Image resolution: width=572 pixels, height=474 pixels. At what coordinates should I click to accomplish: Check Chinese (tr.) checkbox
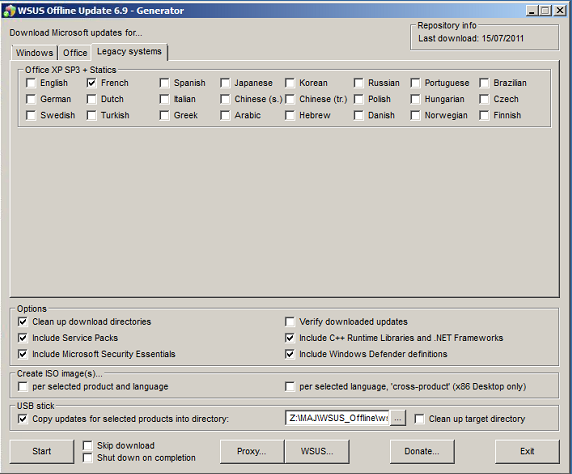[x=290, y=99]
